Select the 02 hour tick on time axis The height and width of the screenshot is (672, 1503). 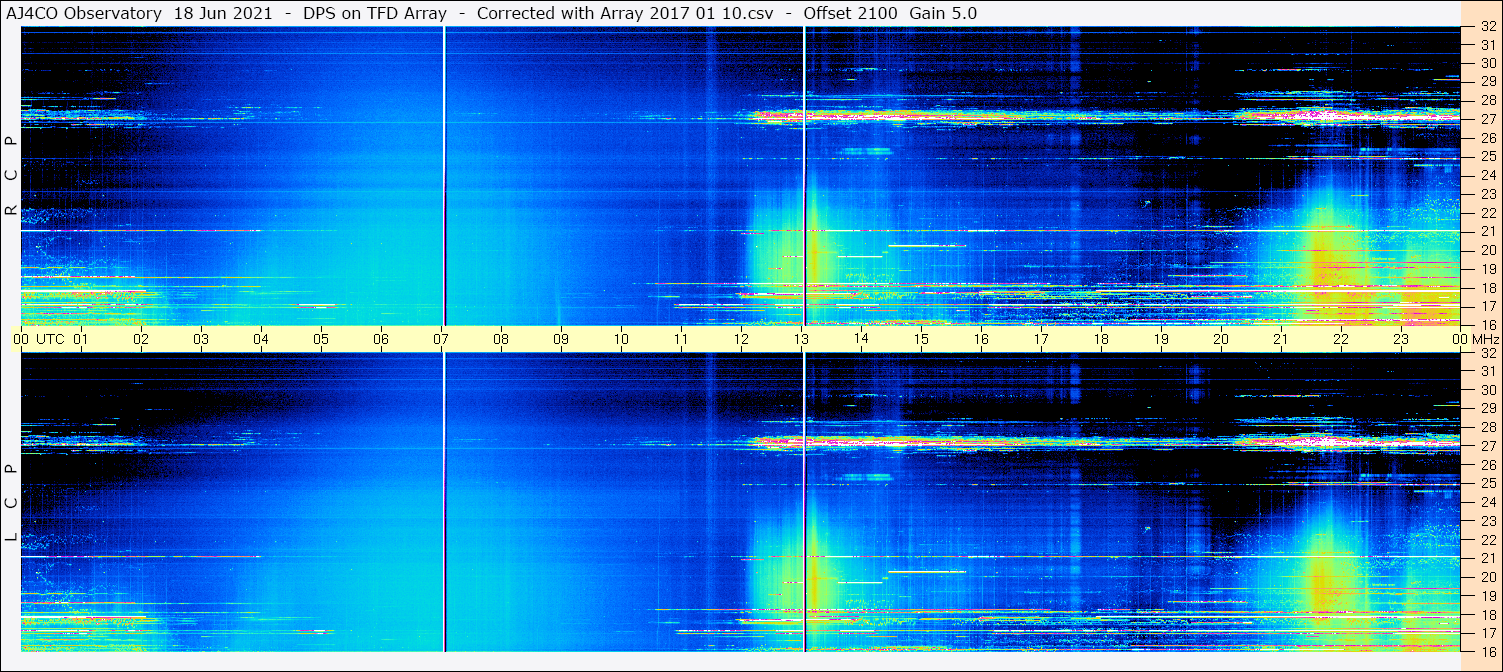[141, 339]
